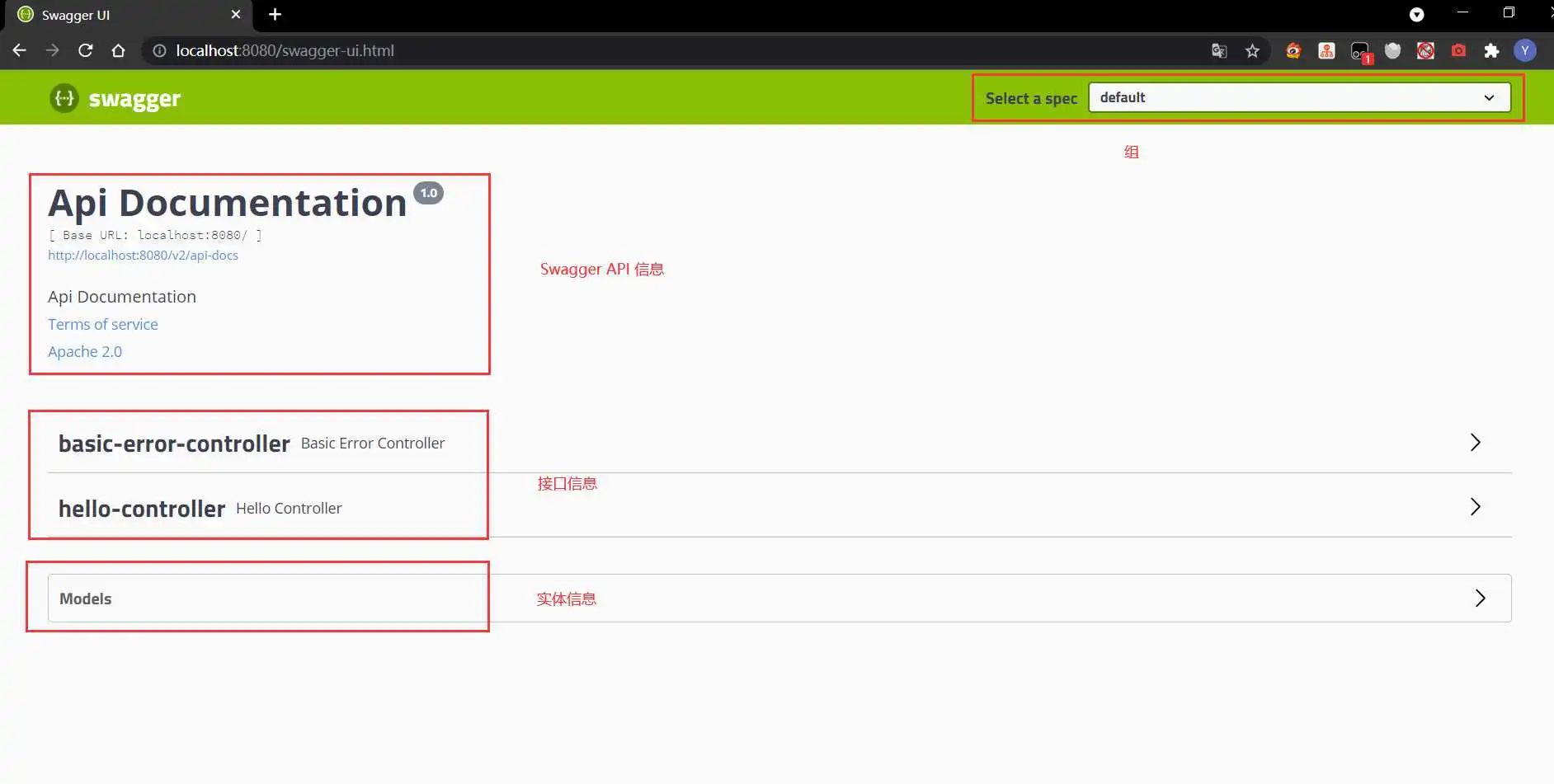Expand hello-controller with its chevron arrow
Image resolution: width=1554 pixels, height=784 pixels.
[1475, 507]
